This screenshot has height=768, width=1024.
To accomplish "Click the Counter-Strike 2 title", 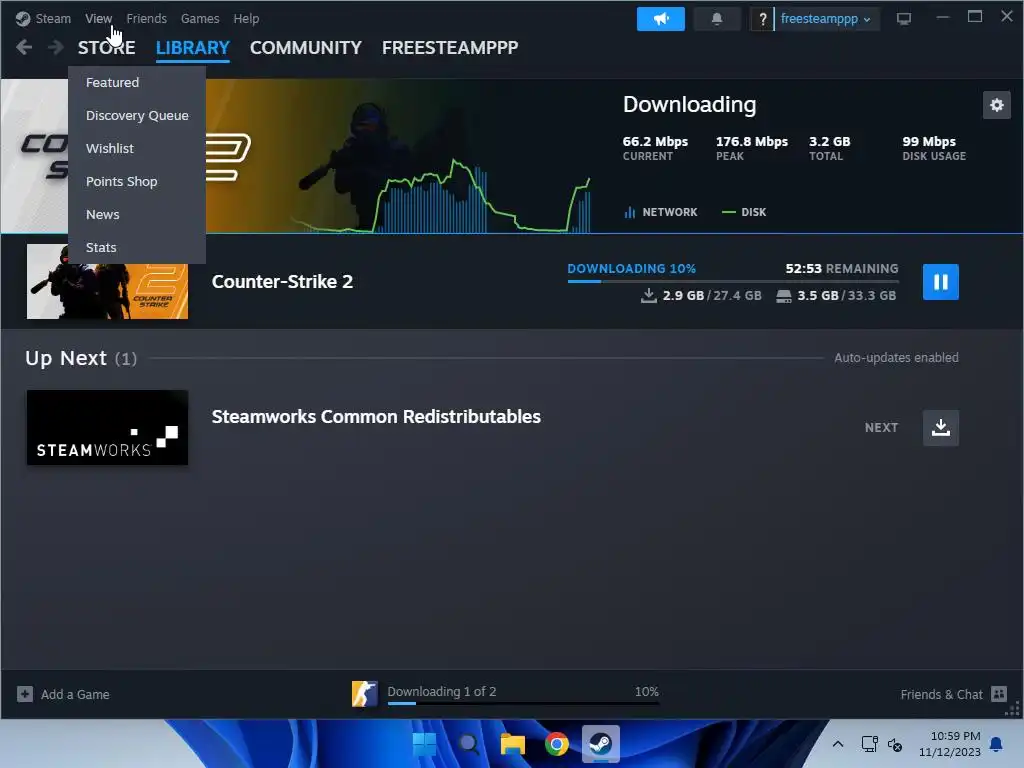I will tap(282, 281).
